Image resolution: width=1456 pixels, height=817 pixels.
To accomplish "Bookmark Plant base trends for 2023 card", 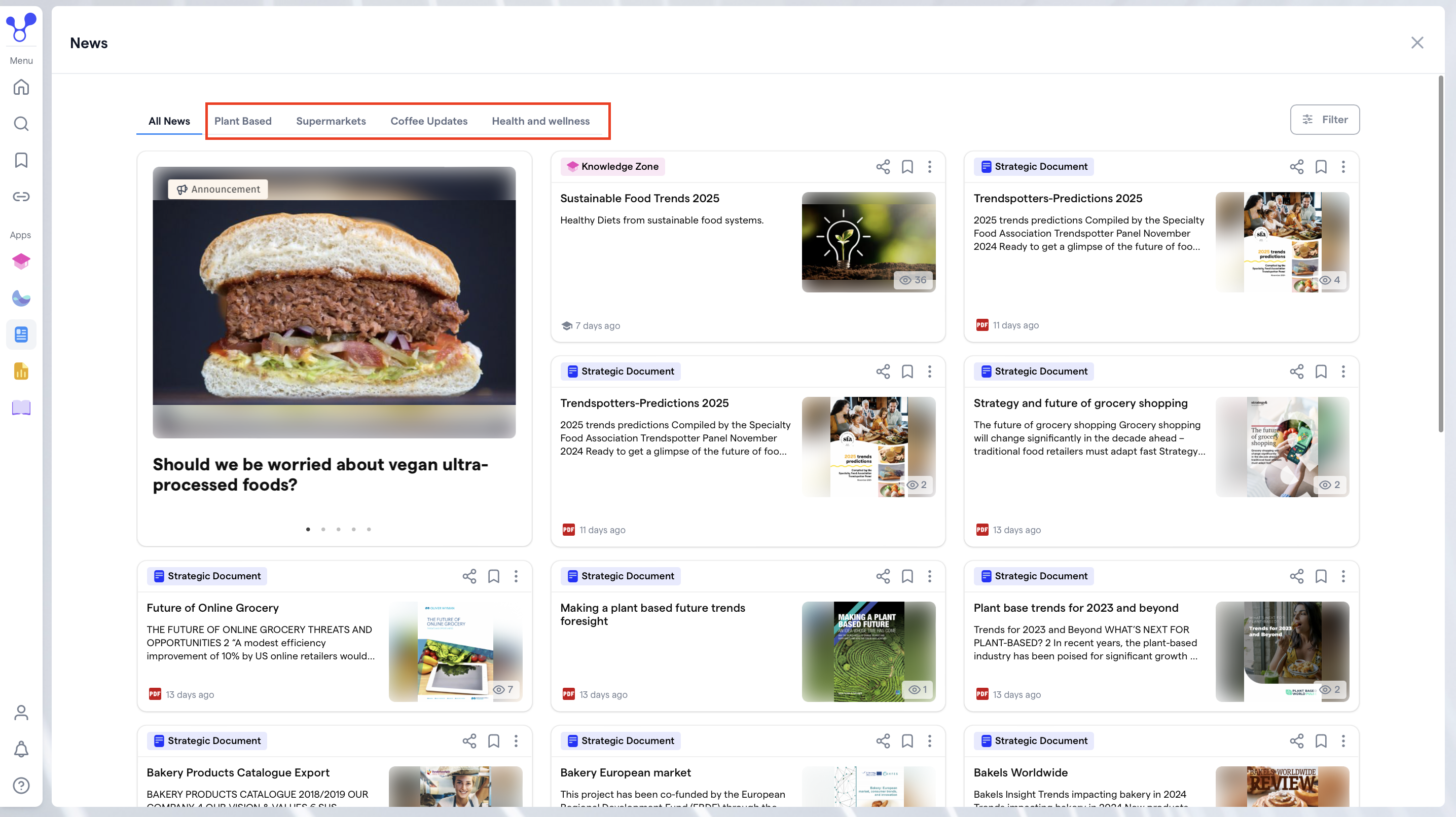I will pos(1321,576).
